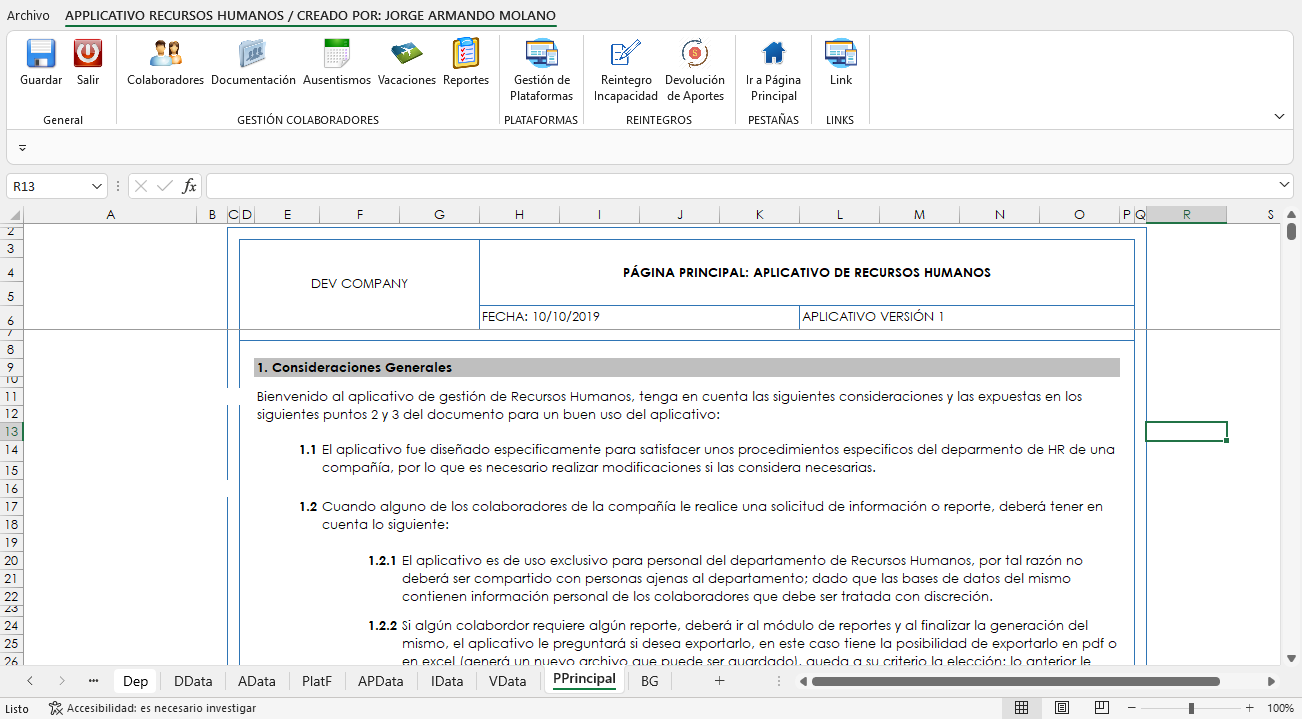
Task: Click the insert function fx icon
Action: tap(189, 186)
